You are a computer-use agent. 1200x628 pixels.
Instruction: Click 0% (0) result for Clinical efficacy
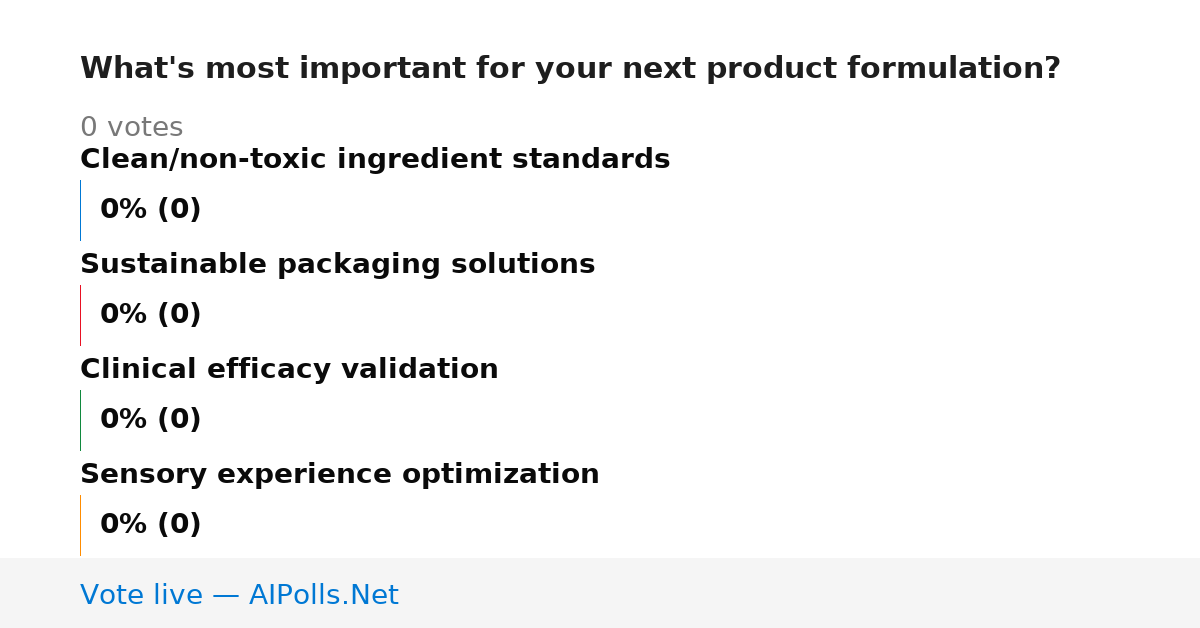(x=150, y=420)
